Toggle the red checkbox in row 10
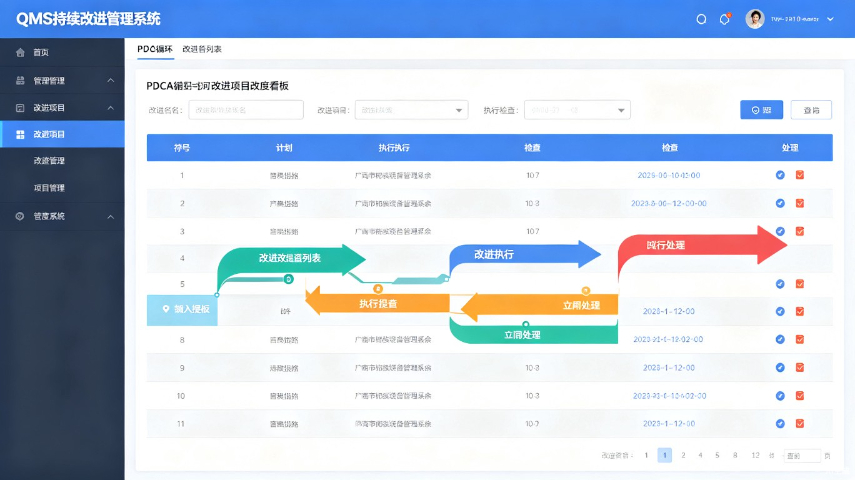855x480 pixels. pyautogui.click(x=800, y=395)
